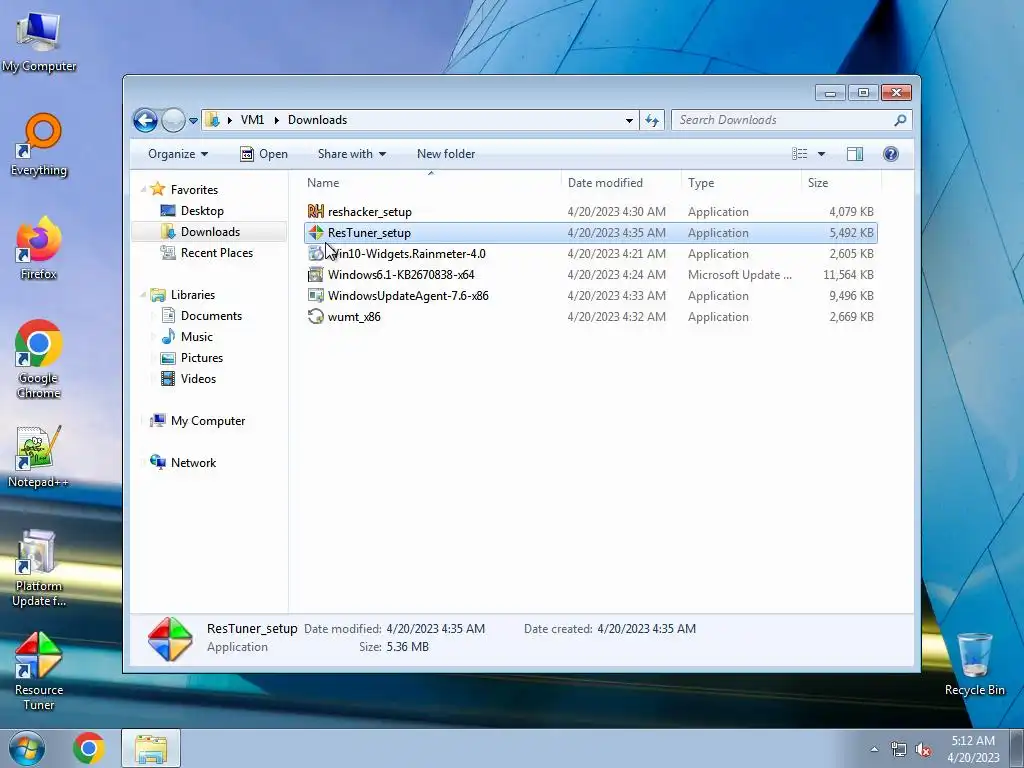This screenshot has width=1024, height=768.
Task: Open the view options dropdown arrow
Action: 822,154
